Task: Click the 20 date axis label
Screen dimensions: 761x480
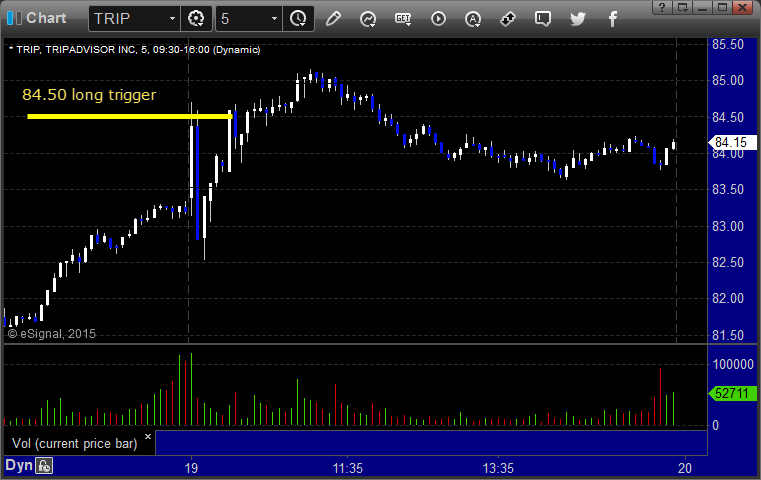Action: pos(685,468)
